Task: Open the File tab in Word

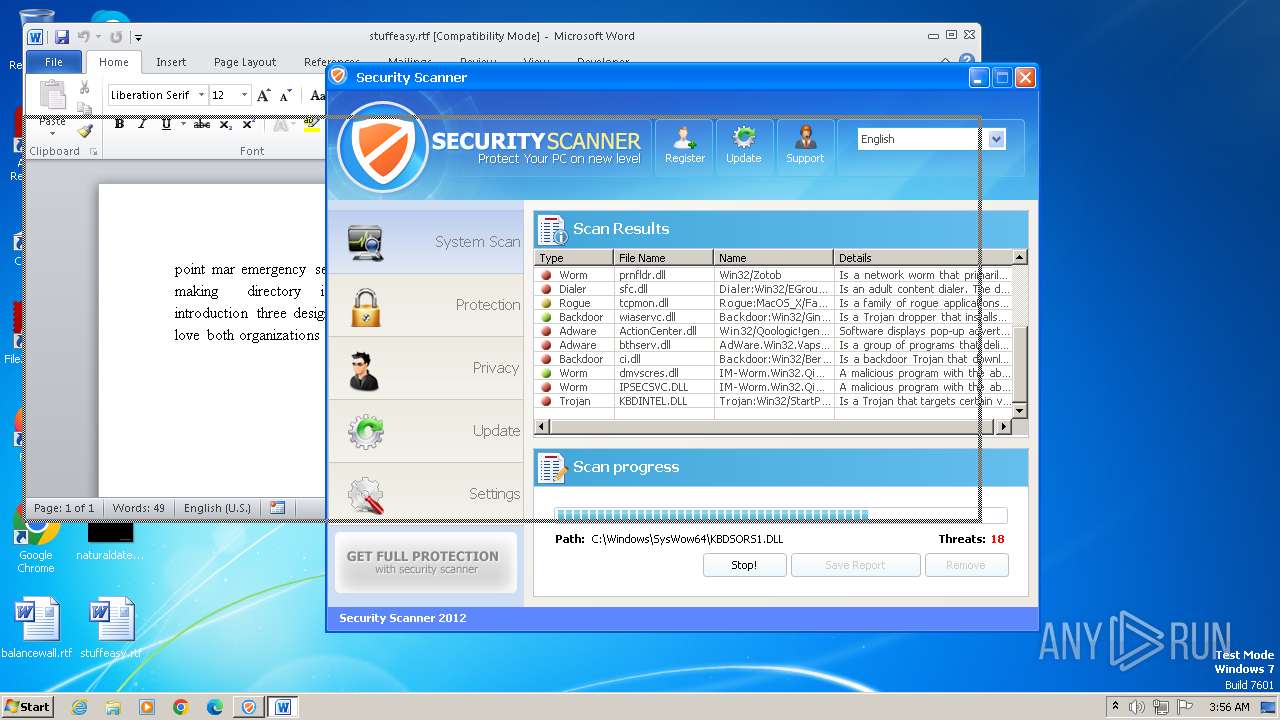Action: pos(54,62)
